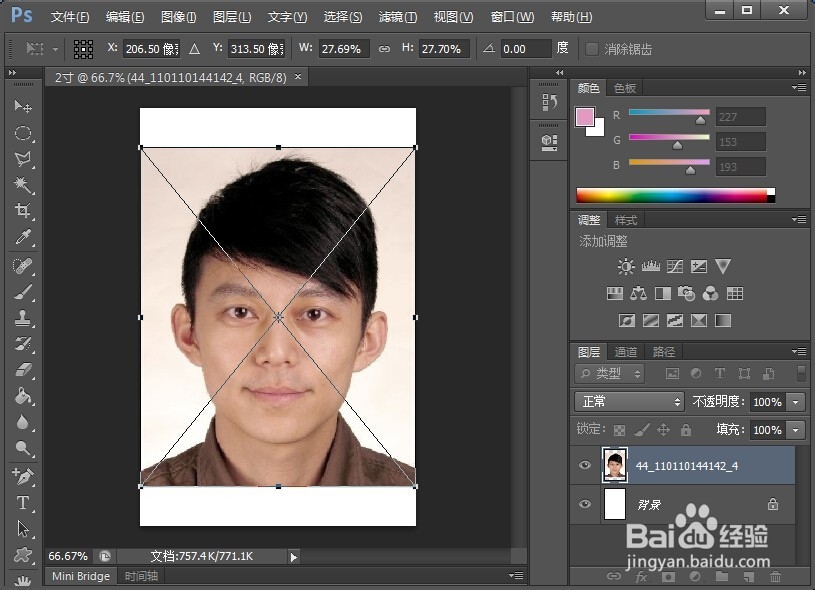Click the Color Balance adjustment icon
Screen dimensions: 815x590
pyautogui.click(x=638, y=294)
